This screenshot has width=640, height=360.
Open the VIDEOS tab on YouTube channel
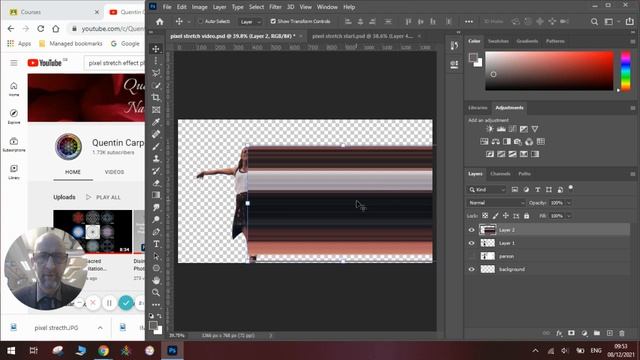(114, 172)
